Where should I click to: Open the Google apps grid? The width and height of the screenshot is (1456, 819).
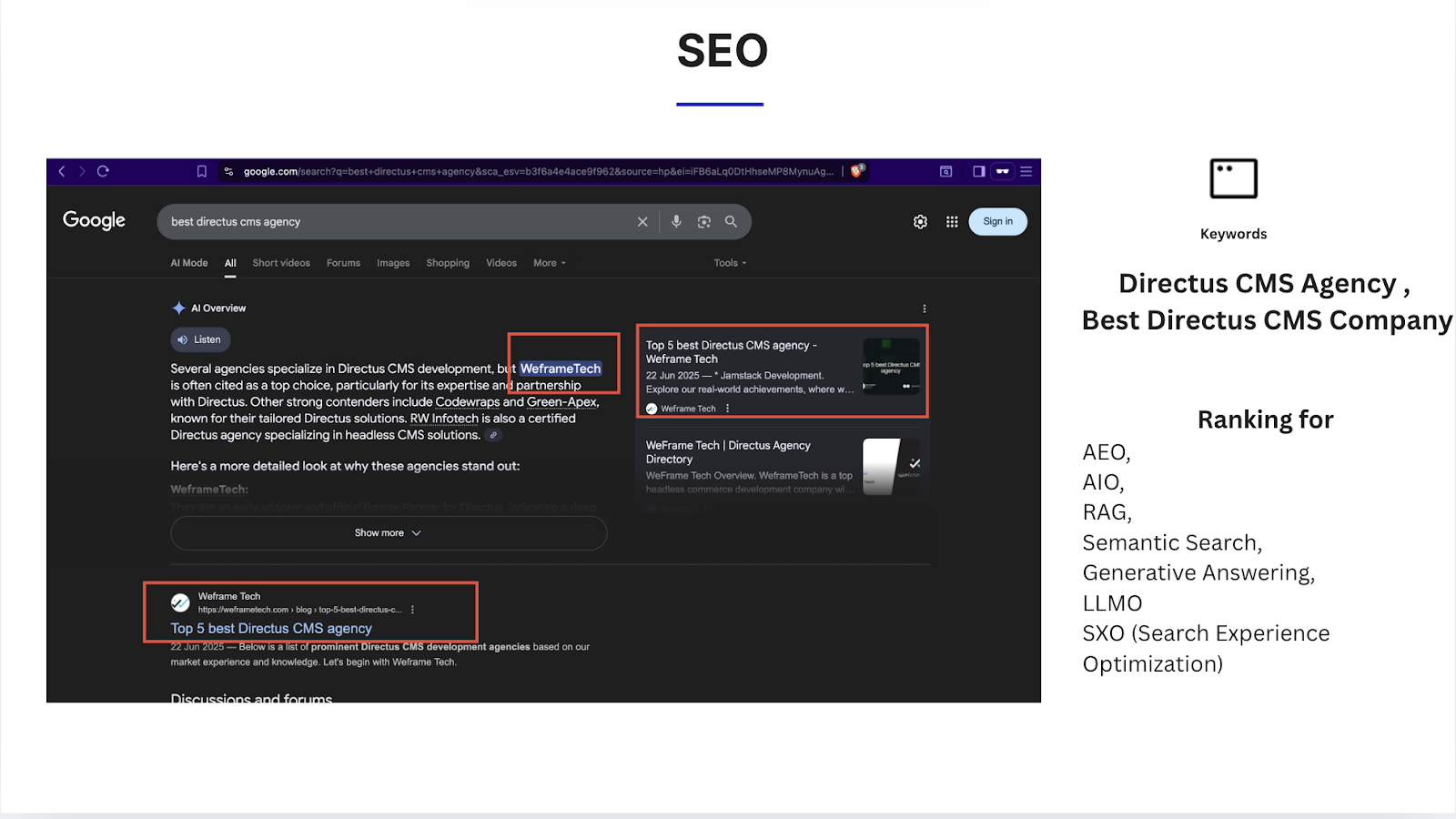pyautogui.click(x=951, y=221)
